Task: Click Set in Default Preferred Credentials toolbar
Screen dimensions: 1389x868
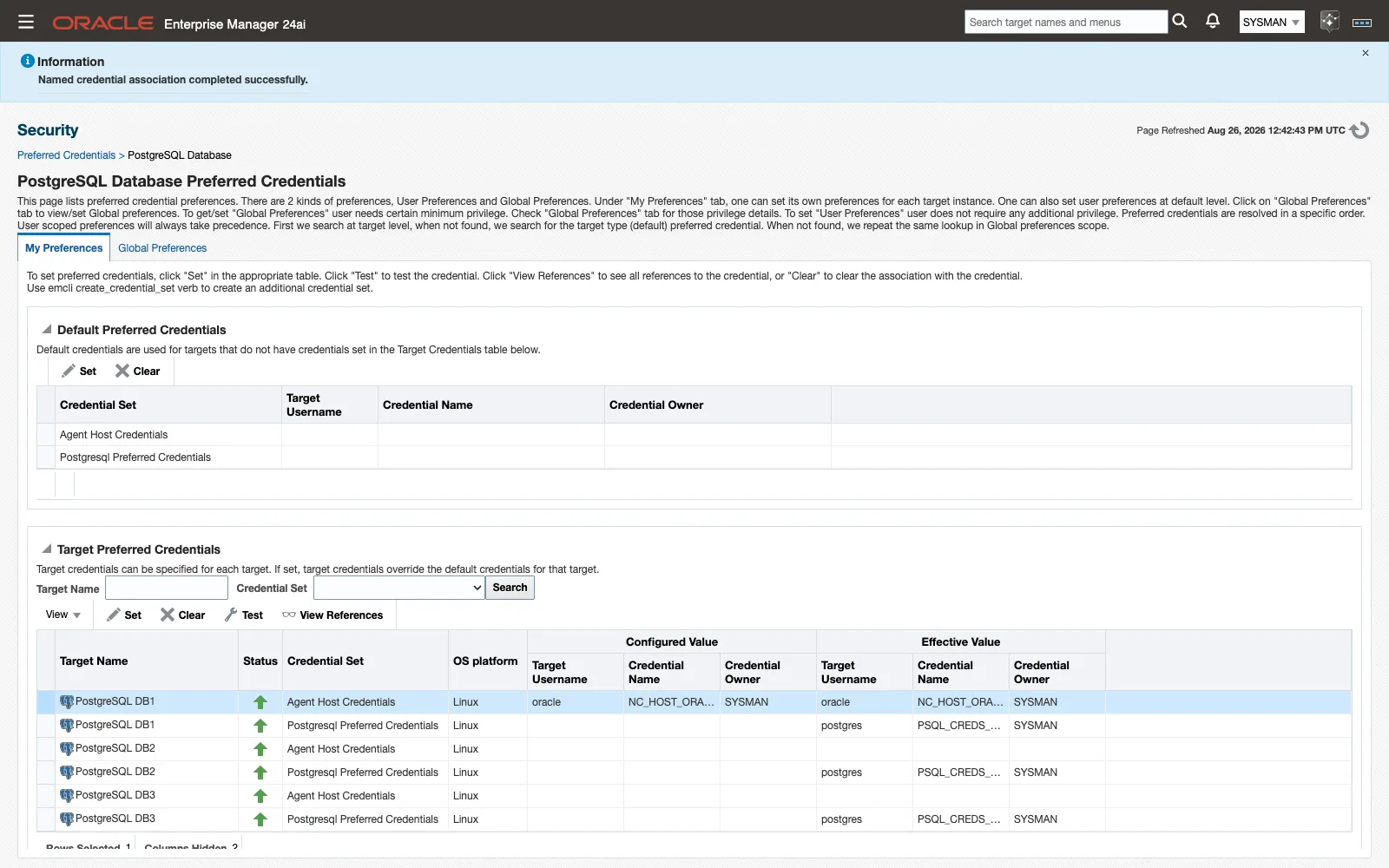Action: pos(79,372)
